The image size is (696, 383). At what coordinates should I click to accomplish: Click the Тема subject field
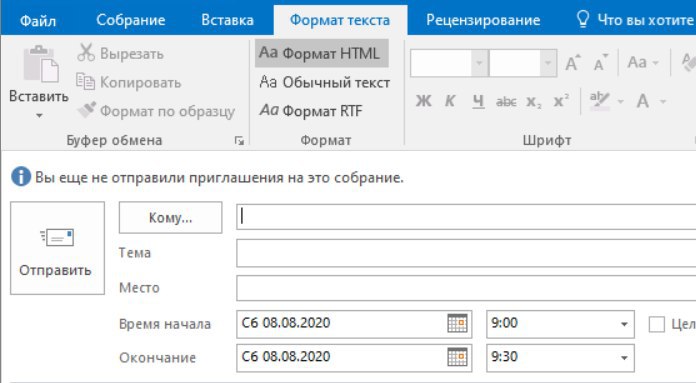pyautogui.click(x=466, y=253)
